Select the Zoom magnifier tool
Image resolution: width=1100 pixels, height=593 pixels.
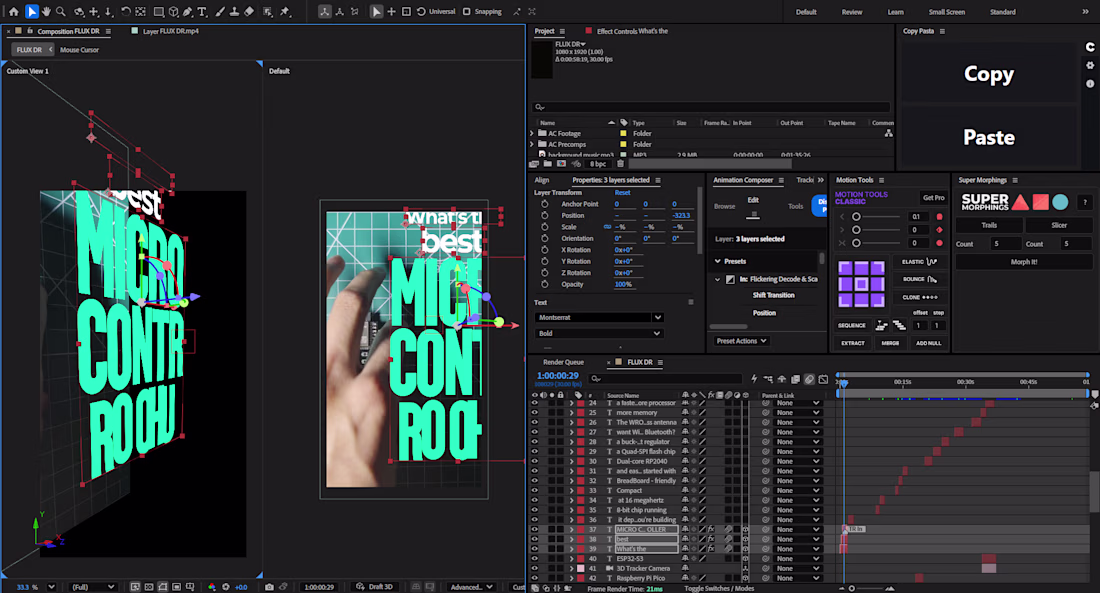pos(61,11)
